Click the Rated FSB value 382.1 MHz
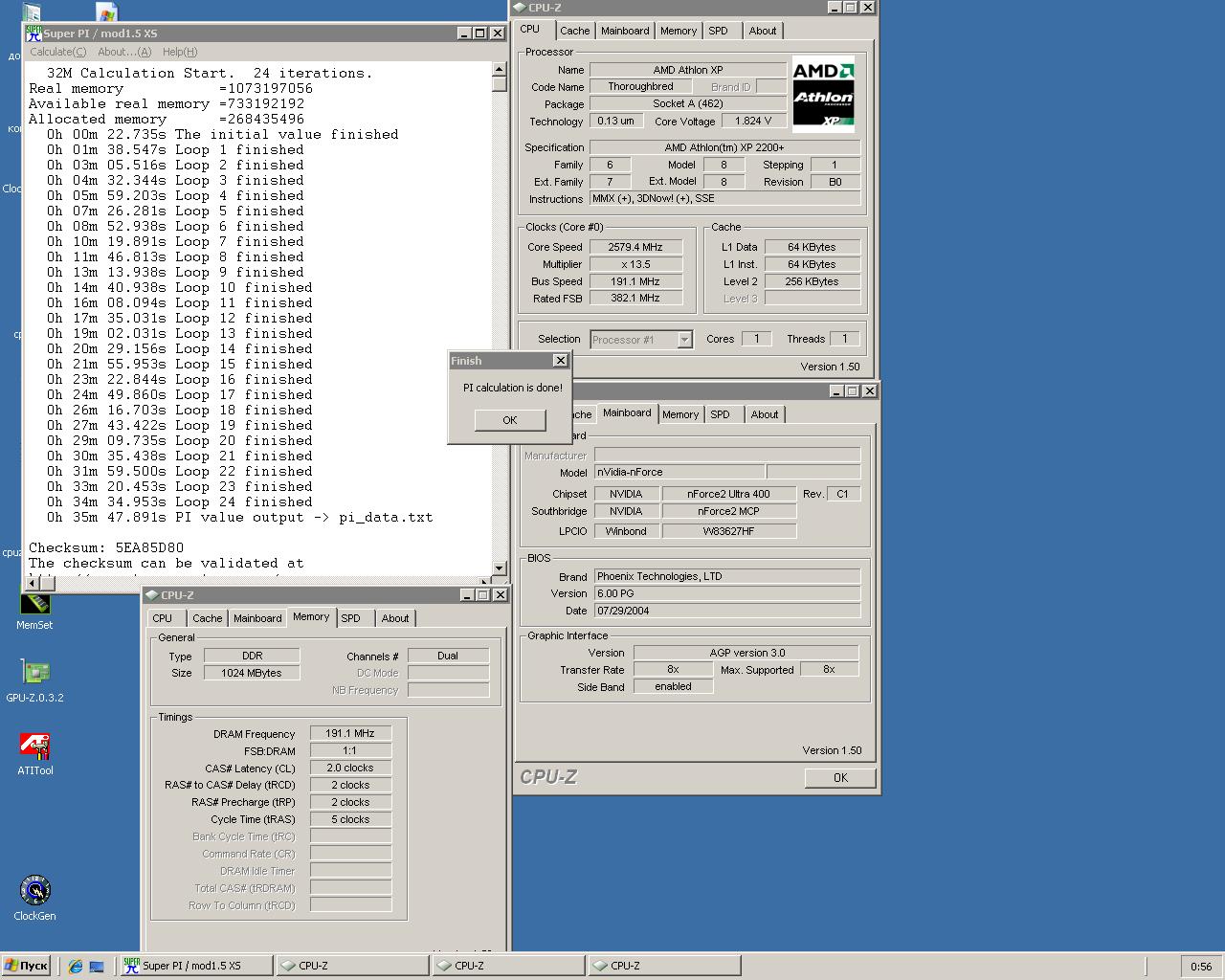This screenshot has height=980, width=1225. coord(635,299)
